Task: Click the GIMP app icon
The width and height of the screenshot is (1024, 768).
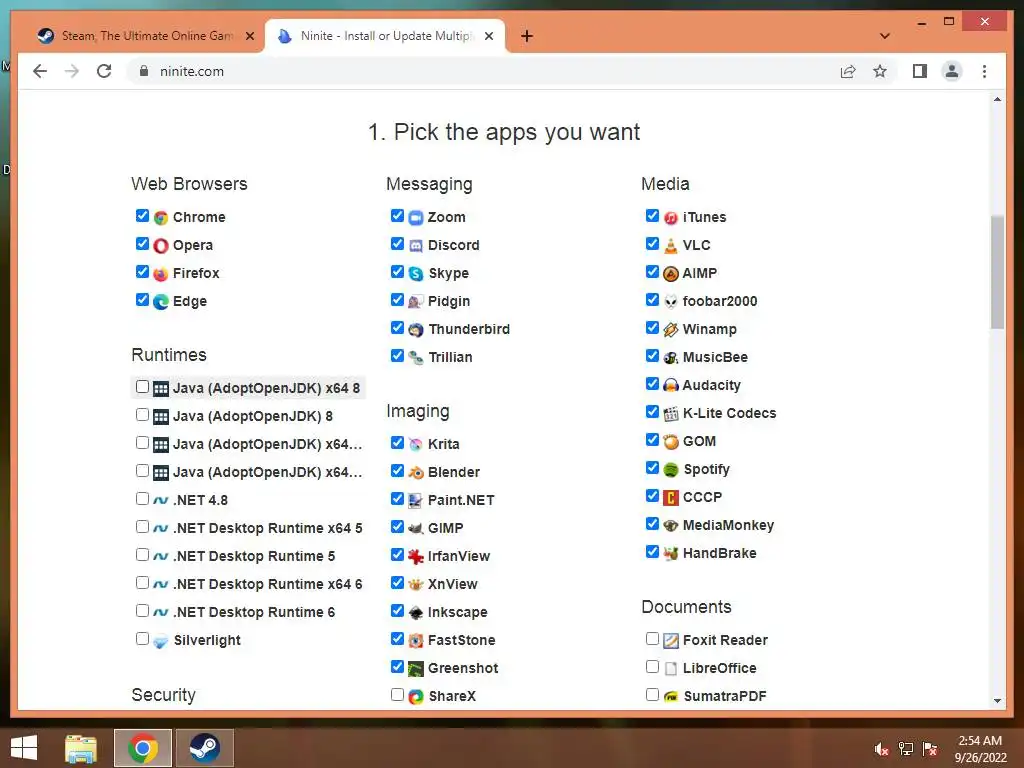Action: 416,528
